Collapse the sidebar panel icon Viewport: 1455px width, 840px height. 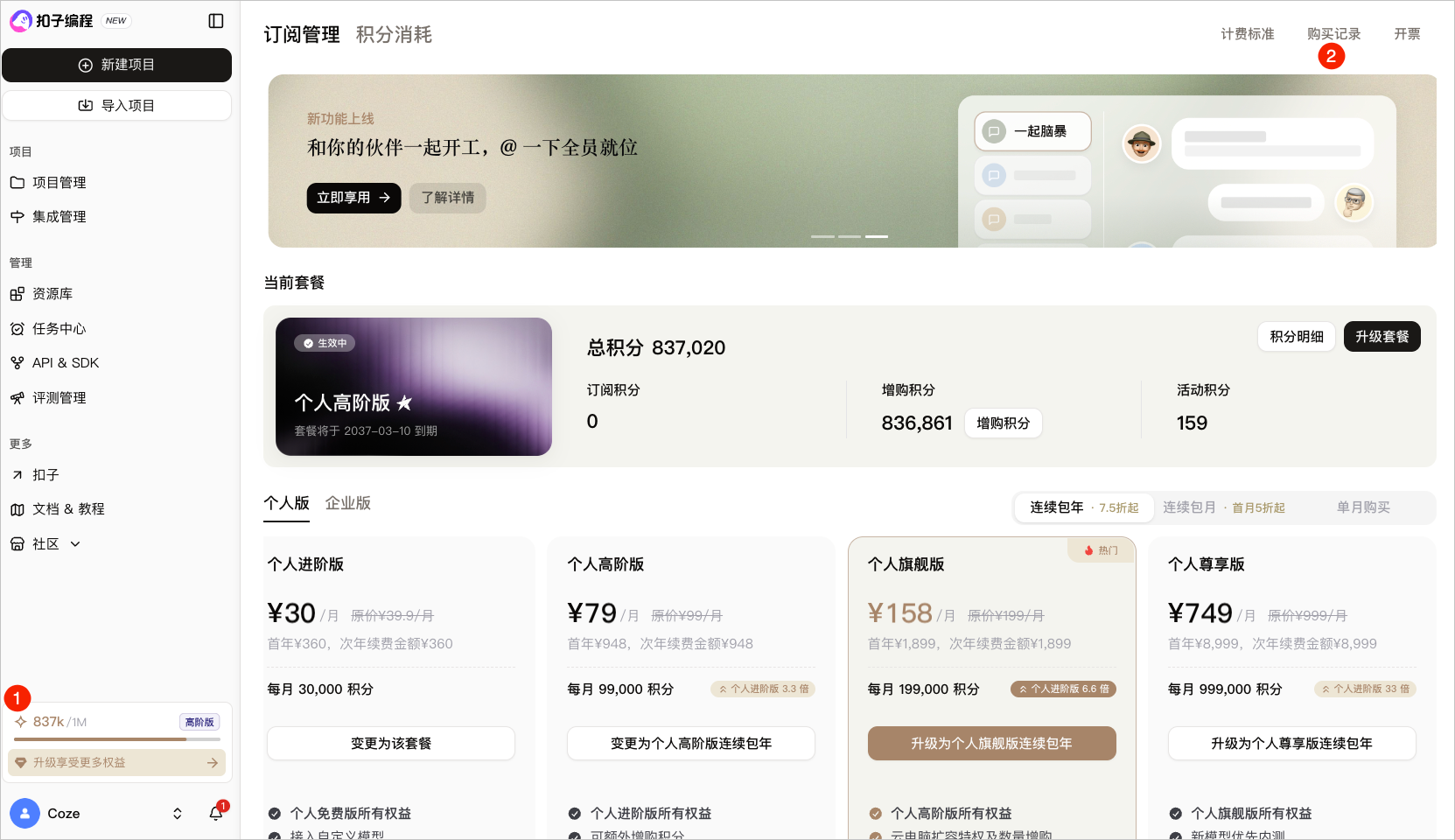coord(216,21)
